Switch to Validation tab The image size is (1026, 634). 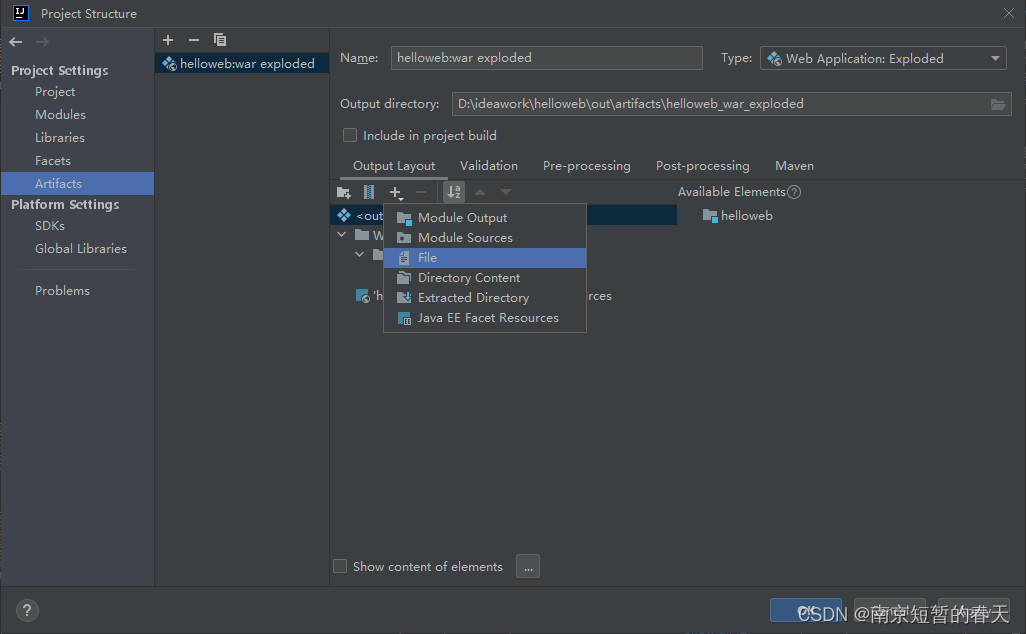click(x=489, y=166)
